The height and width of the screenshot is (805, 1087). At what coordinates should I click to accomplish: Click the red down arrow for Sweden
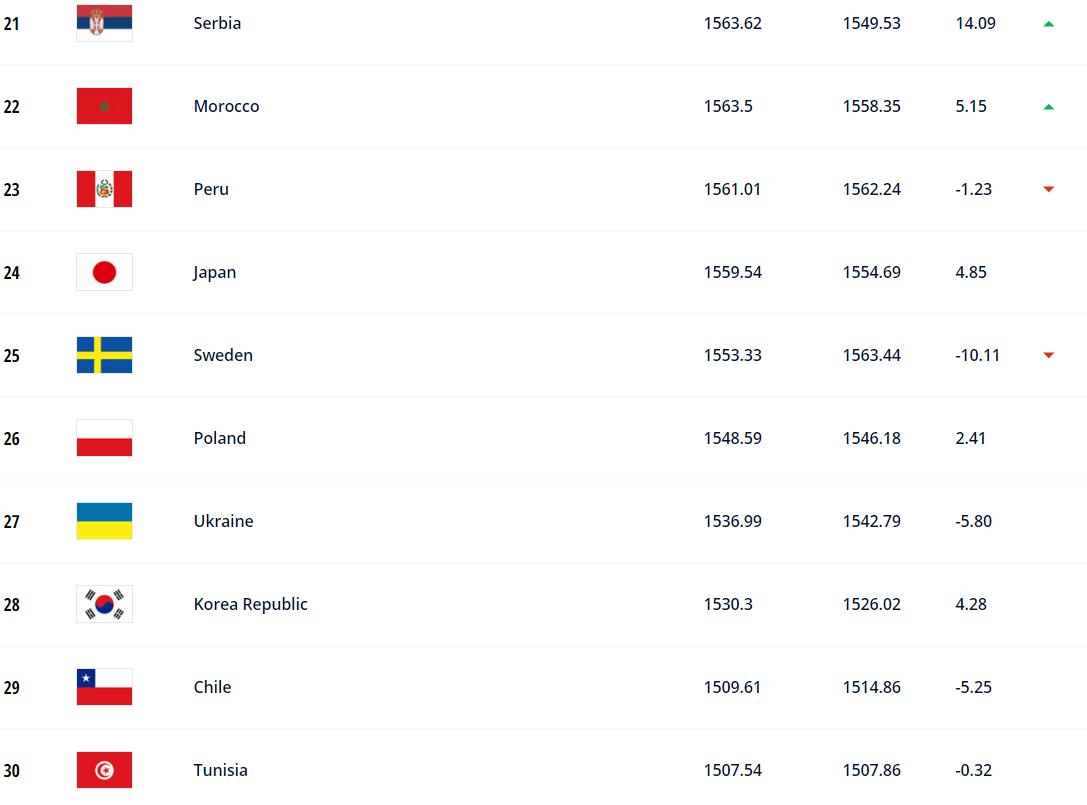point(1049,355)
